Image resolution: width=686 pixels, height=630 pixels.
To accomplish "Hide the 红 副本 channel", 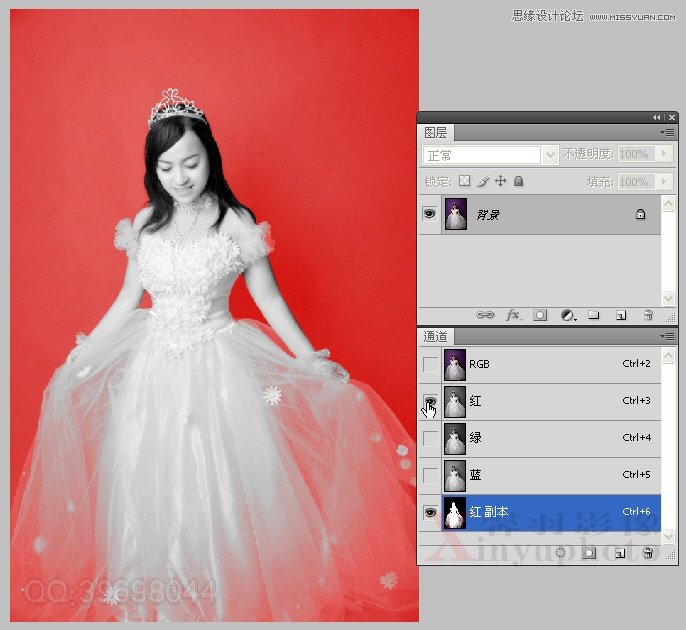I will pos(430,512).
